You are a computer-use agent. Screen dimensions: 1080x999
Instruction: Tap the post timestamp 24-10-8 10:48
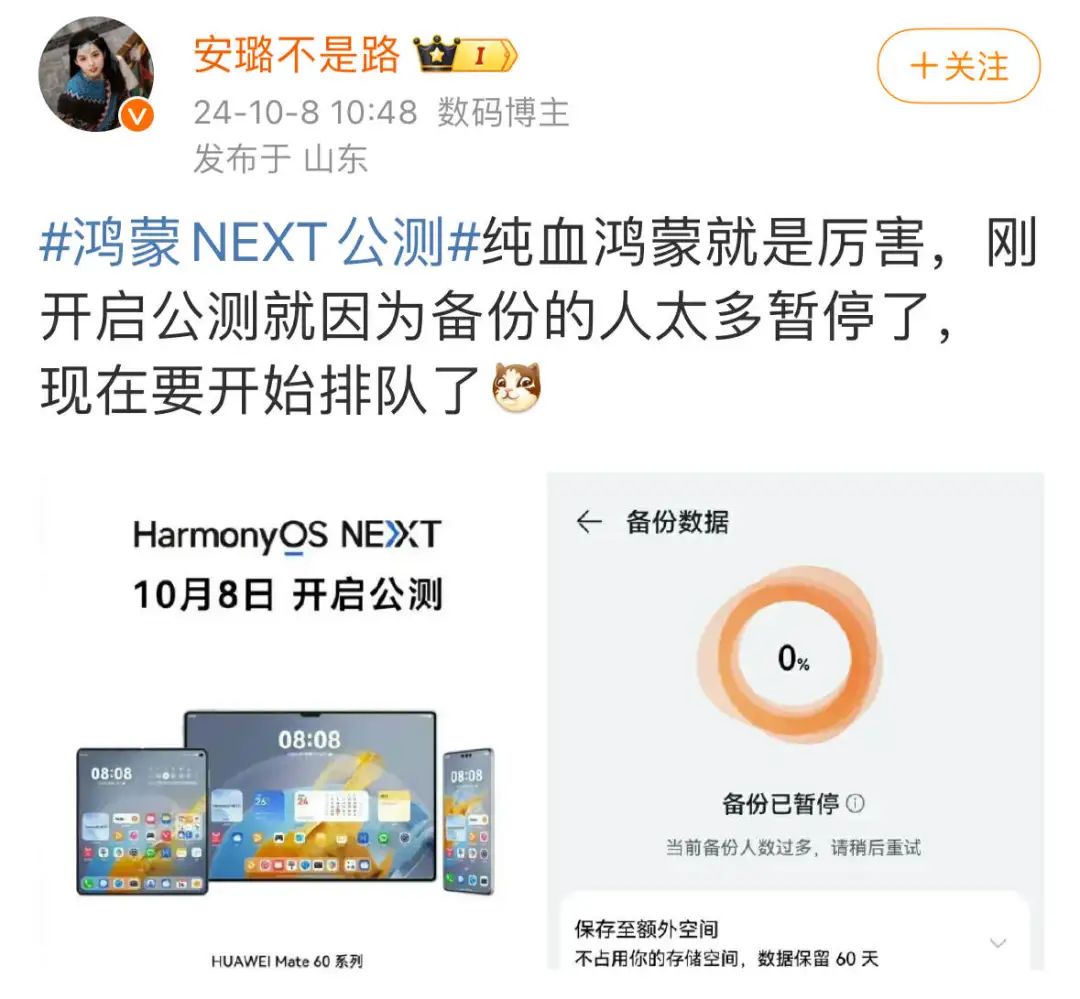(305, 112)
